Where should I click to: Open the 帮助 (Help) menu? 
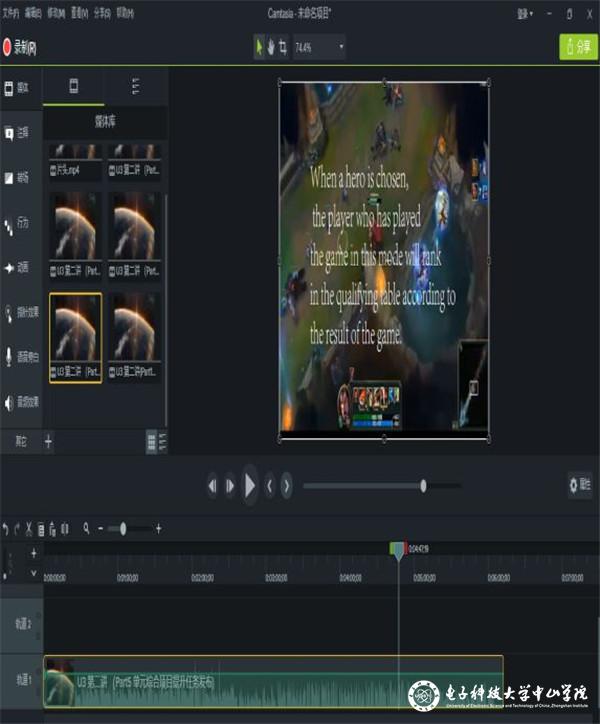coord(125,13)
